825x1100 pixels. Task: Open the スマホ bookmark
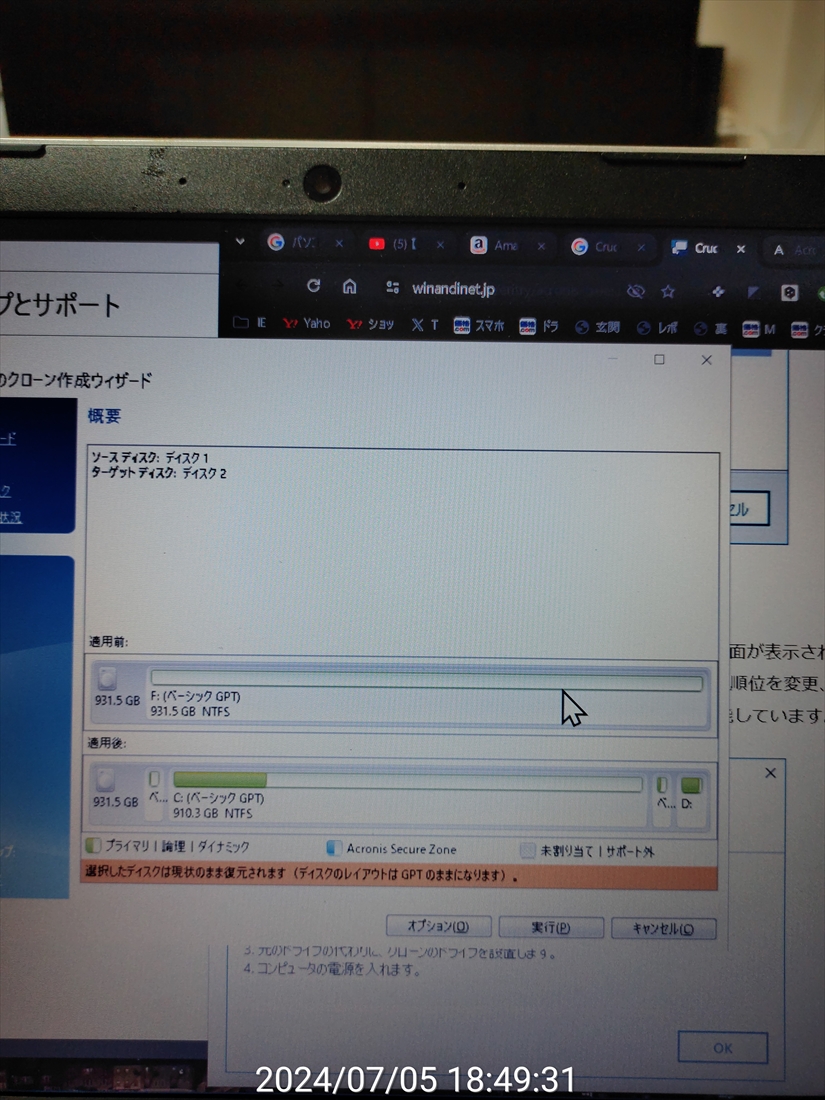pos(478,326)
